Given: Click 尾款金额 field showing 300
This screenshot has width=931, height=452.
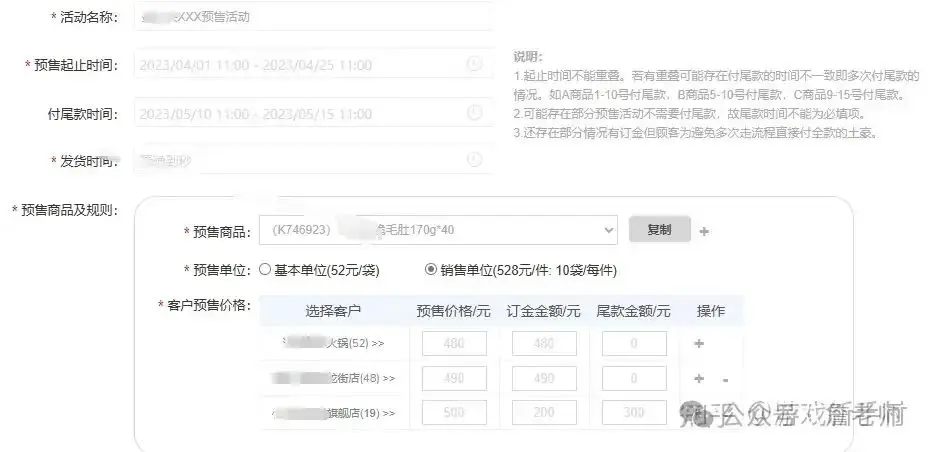Looking at the screenshot, I should tap(634, 412).
